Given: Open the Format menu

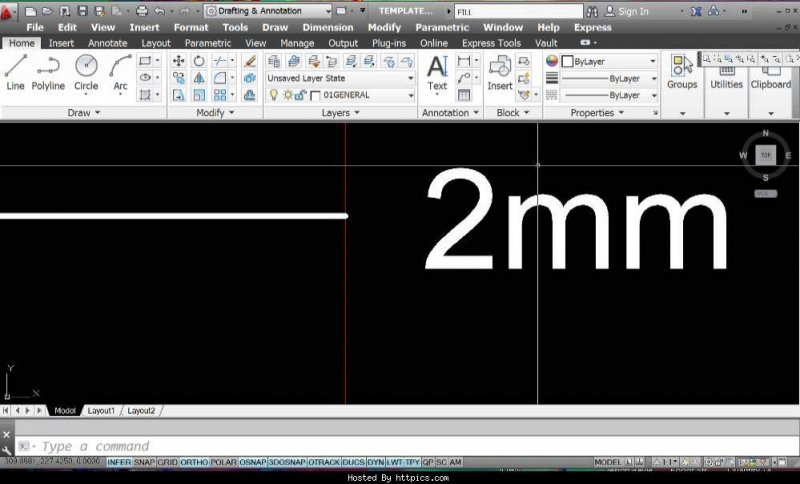Looking at the screenshot, I should tap(191, 28).
